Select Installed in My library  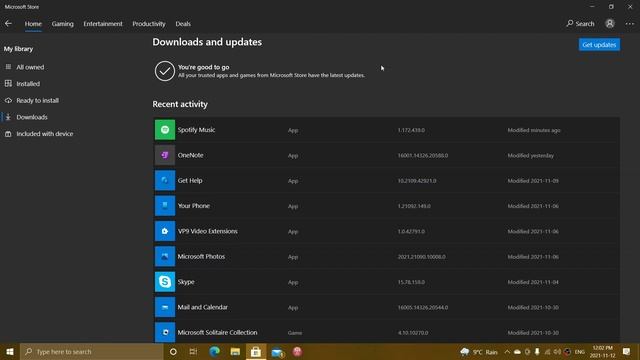[x=28, y=84]
